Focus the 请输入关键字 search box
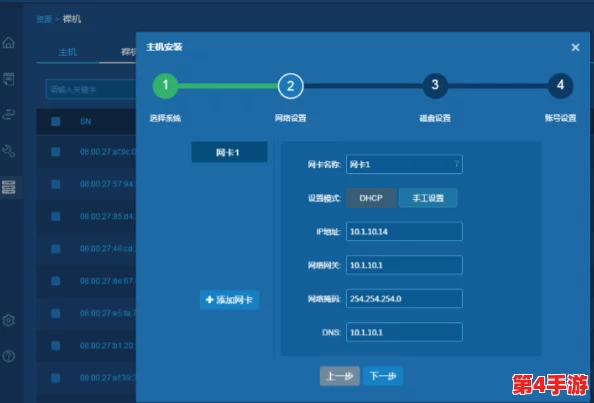The image size is (594, 403). pos(91,90)
